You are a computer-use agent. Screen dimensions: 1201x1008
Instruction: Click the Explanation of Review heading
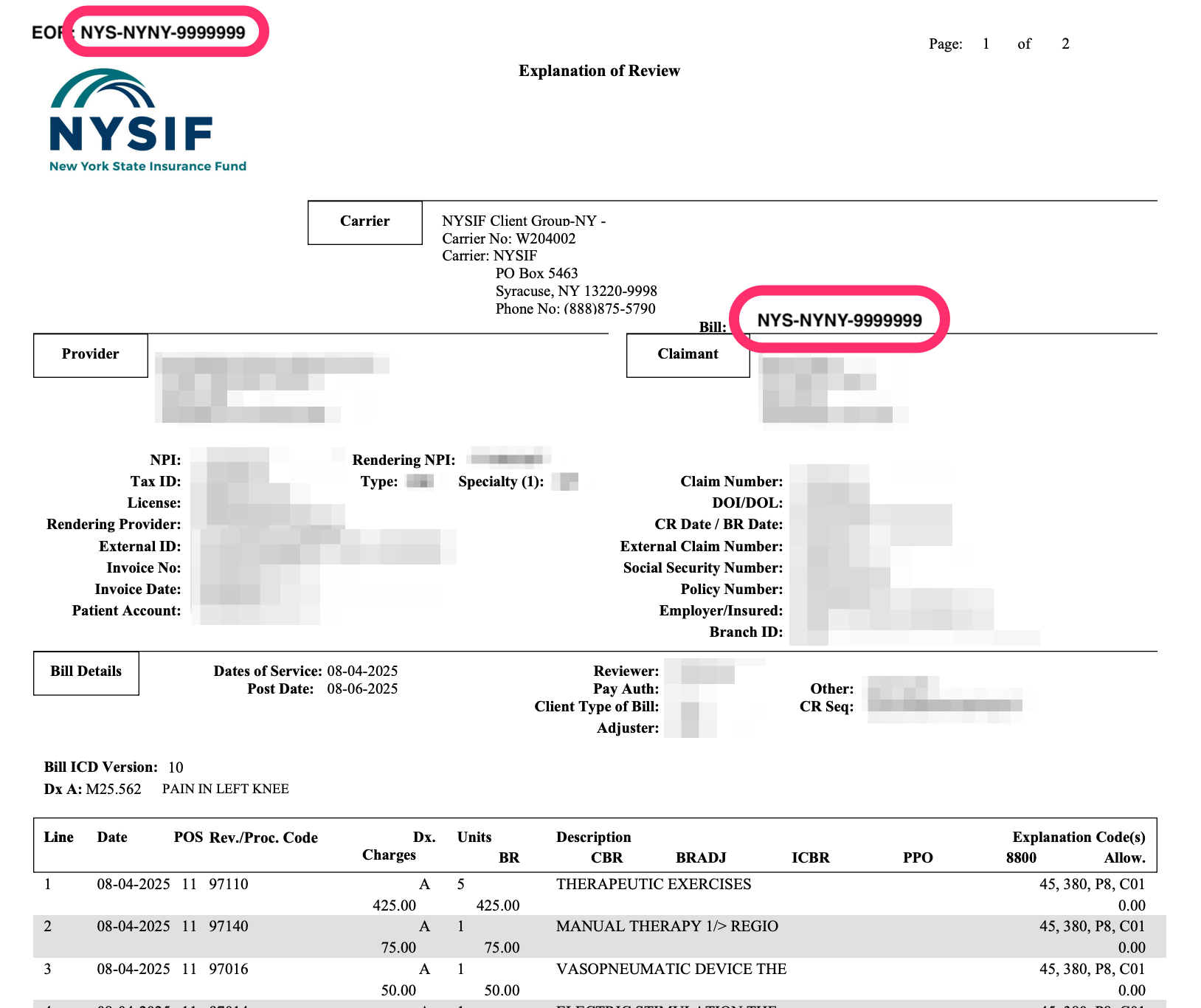[x=599, y=71]
